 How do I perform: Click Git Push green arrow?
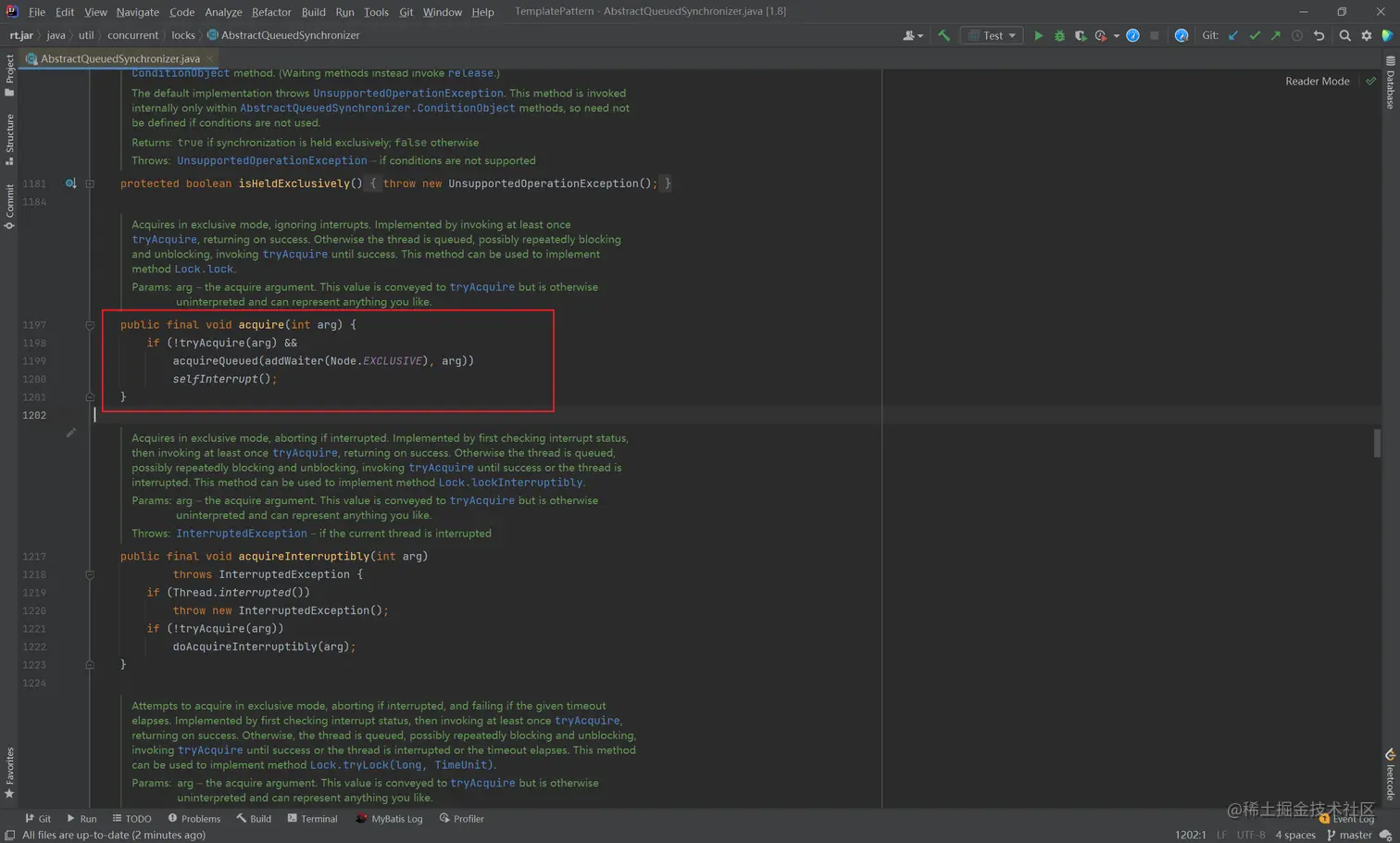click(x=1276, y=35)
